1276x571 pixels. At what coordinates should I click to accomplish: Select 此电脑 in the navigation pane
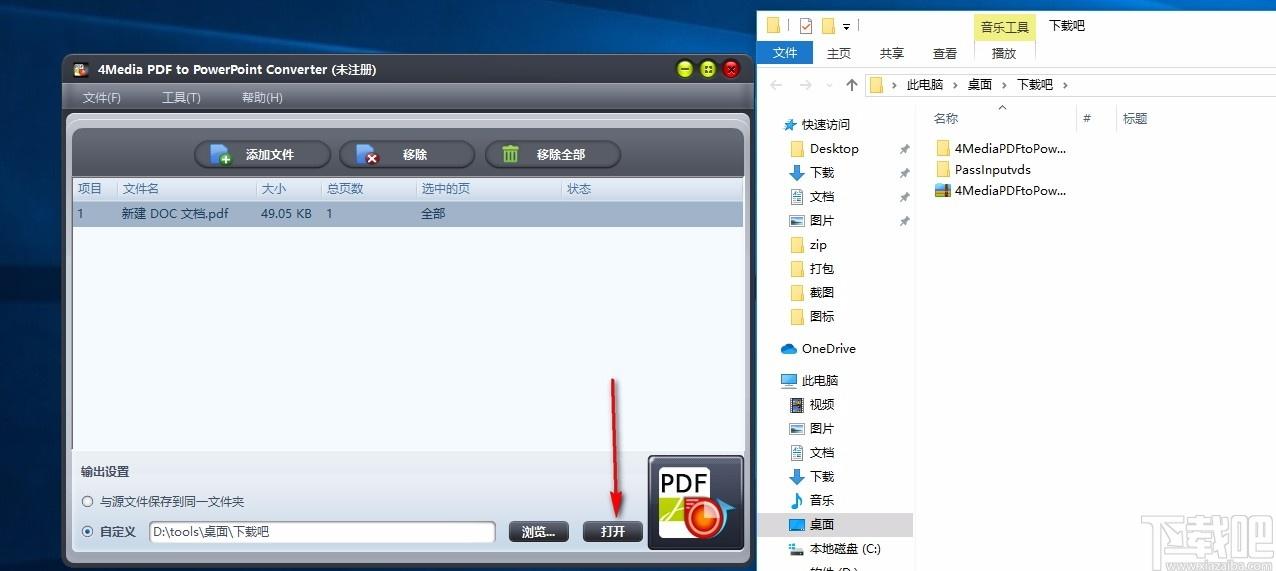click(x=820, y=381)
